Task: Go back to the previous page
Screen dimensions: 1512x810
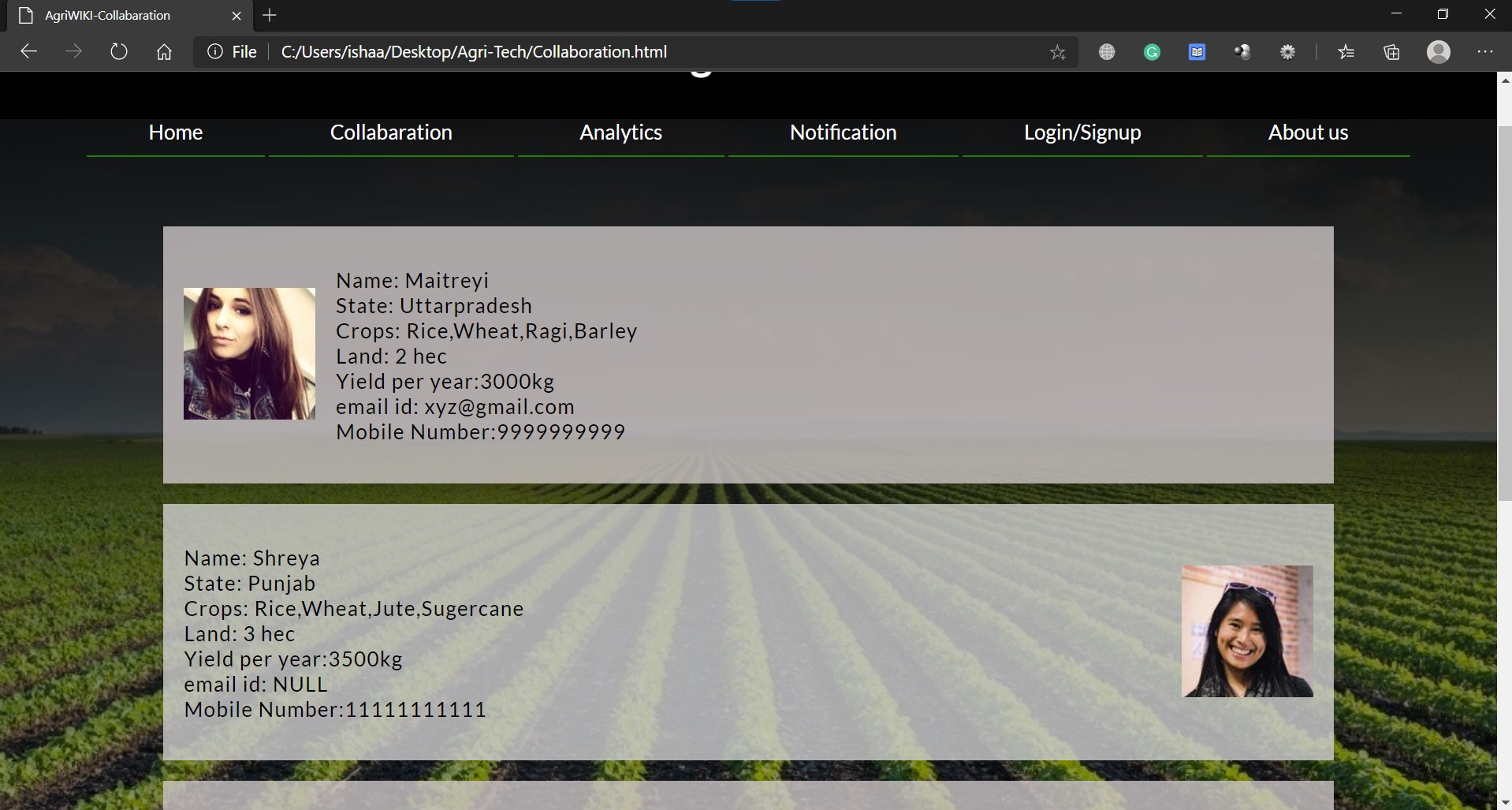Action: tap(28, 52)
